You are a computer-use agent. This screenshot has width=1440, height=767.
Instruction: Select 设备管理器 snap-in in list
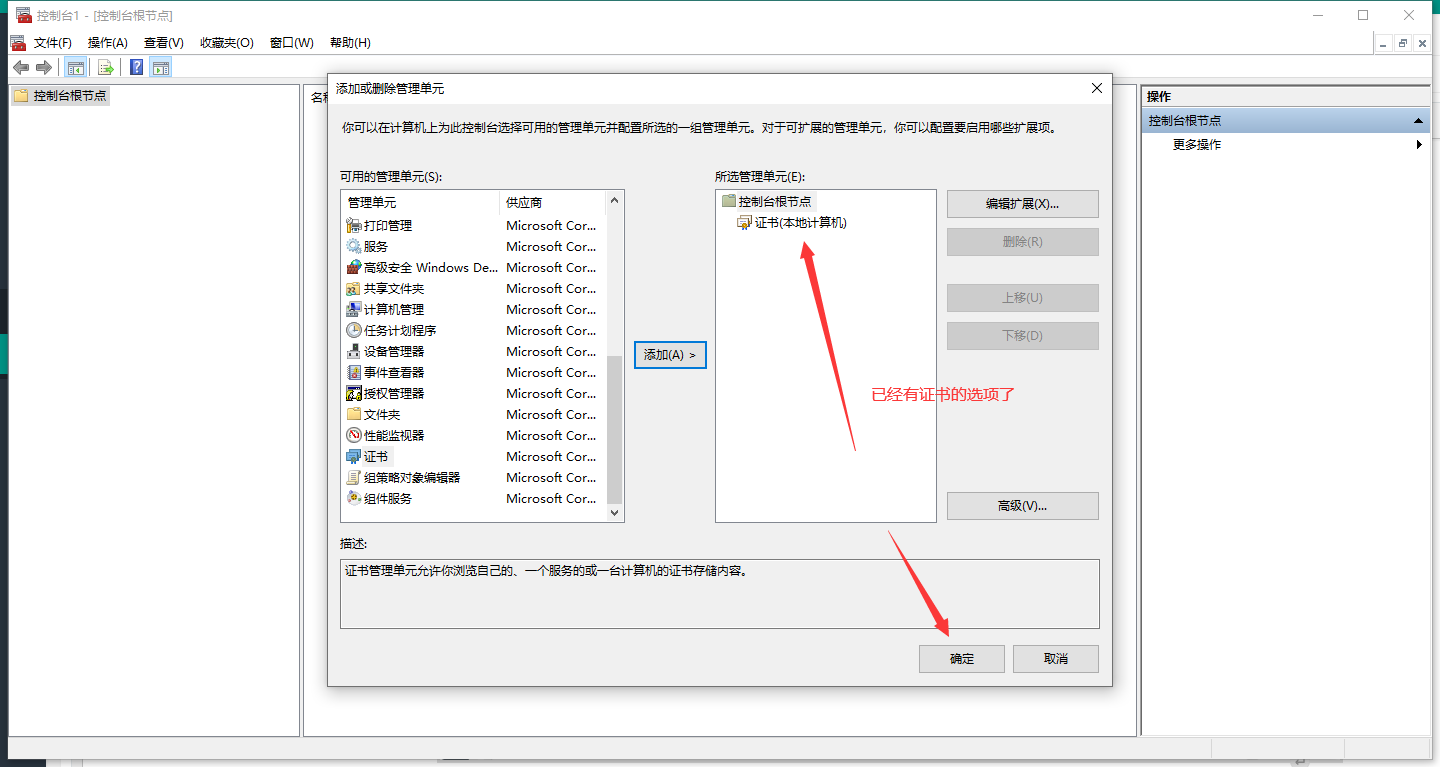(x=393, y=351)
